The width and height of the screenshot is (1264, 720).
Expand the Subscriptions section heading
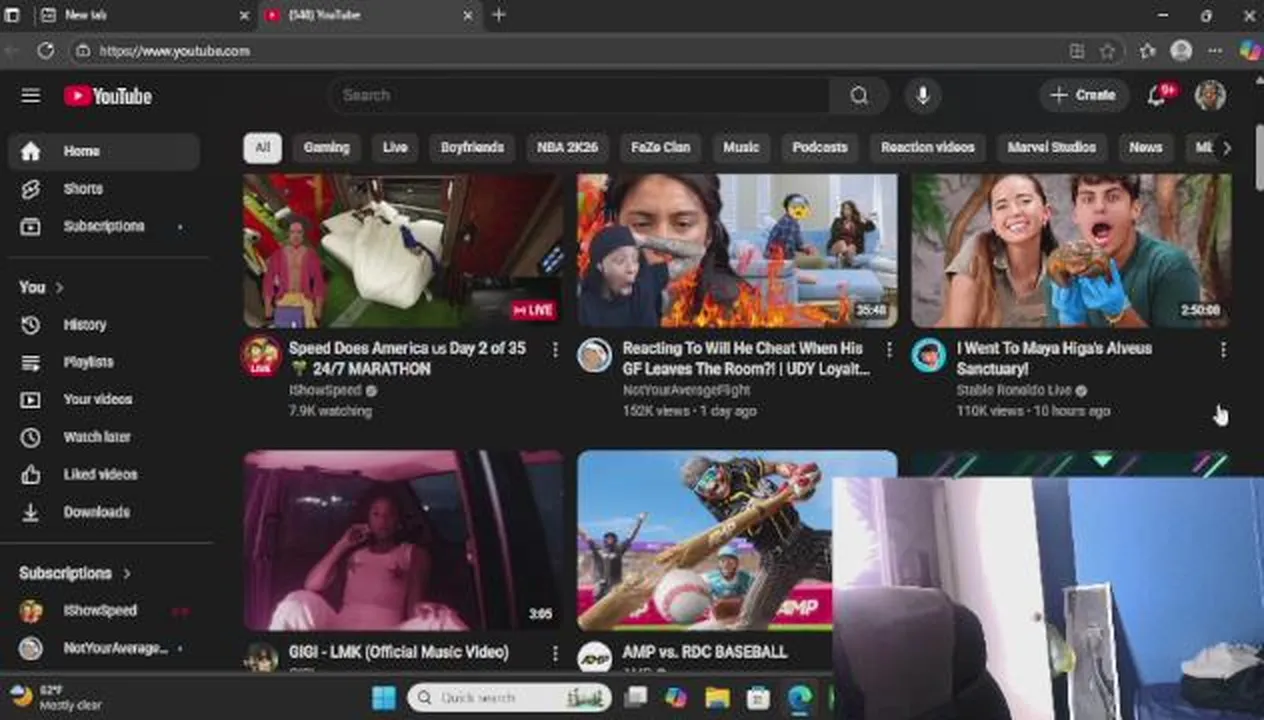click(x=75, y=574)
